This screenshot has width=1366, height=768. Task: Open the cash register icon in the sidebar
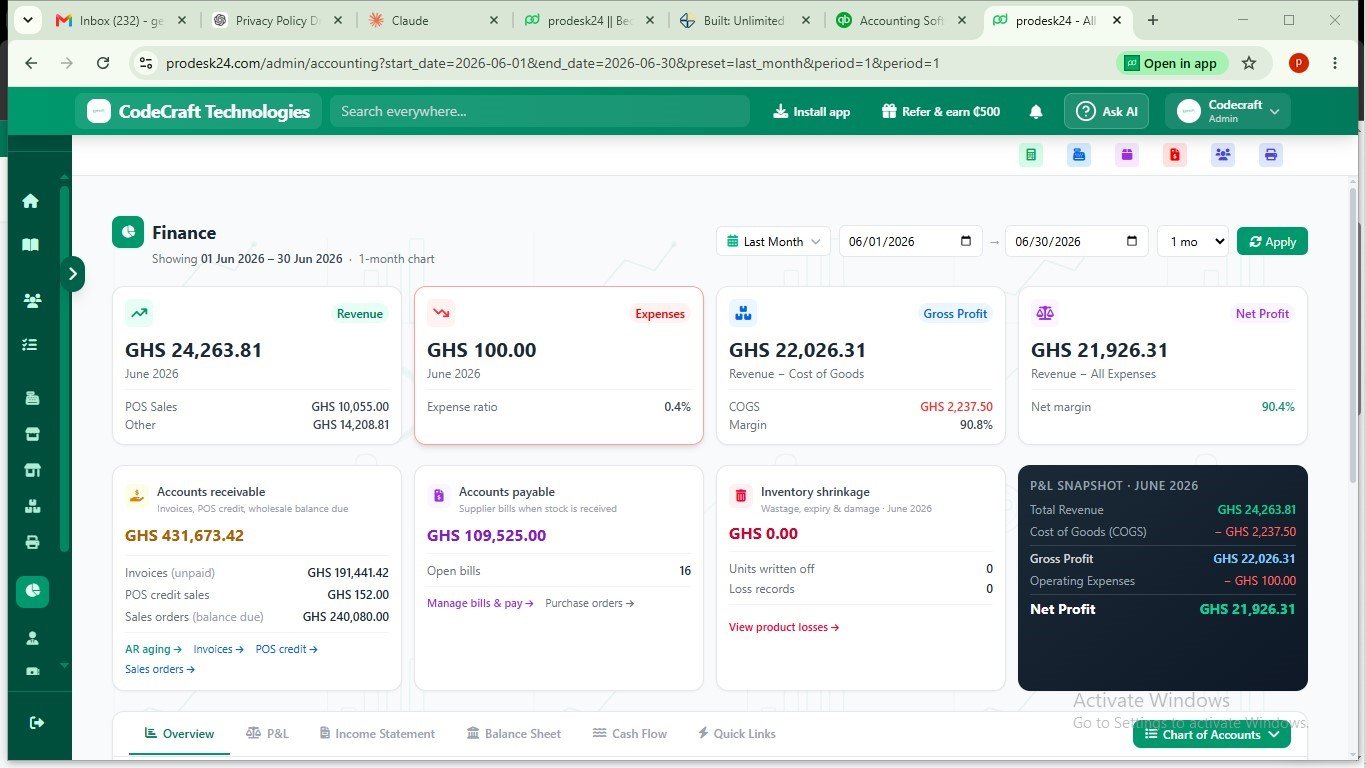click(x=32, y=398)
